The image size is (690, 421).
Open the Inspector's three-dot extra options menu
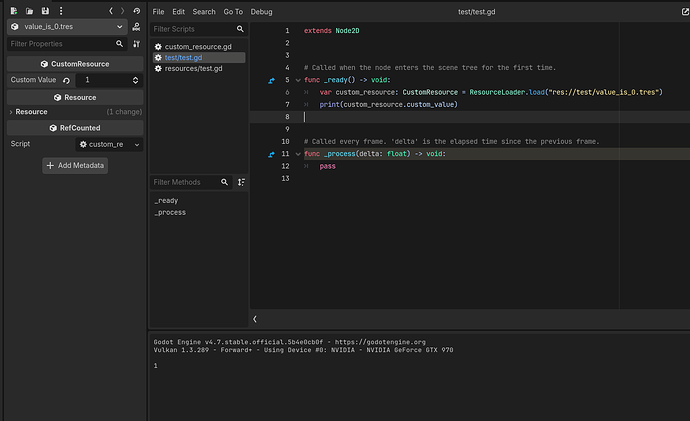(61, 11)
